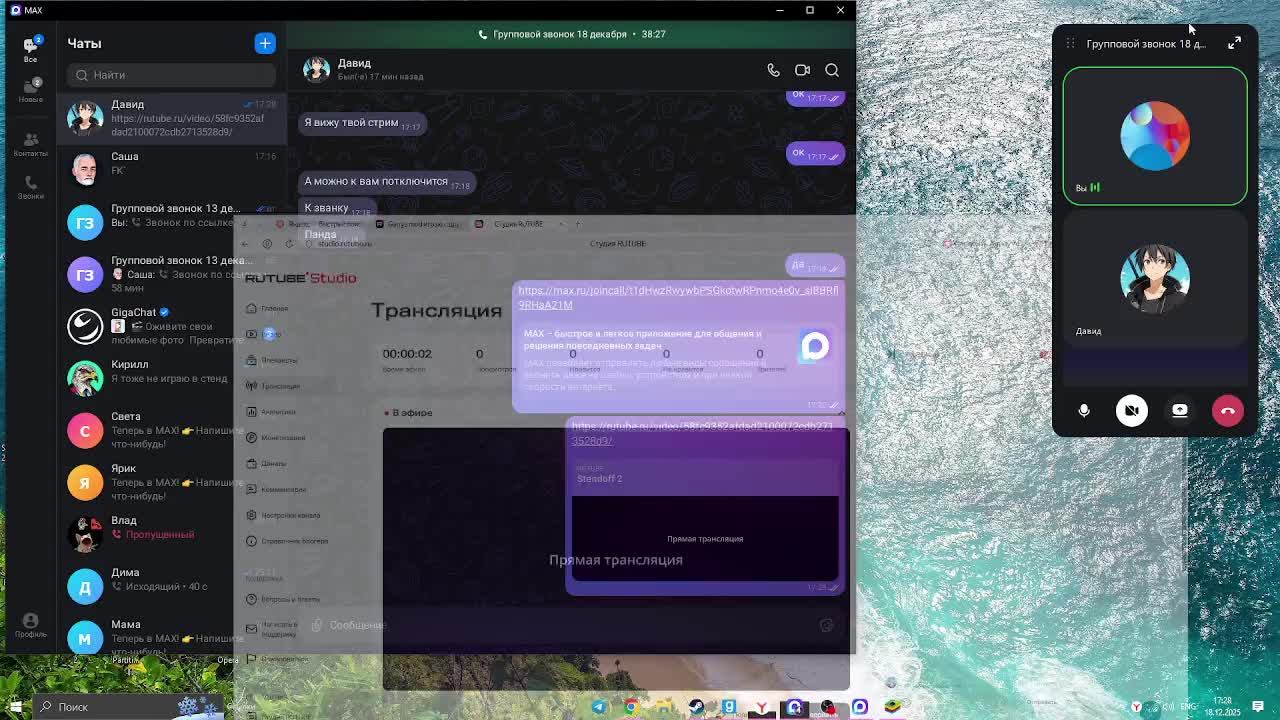1280x720 pixels.
Task: Click the message input field
Action: tap(570, 625)
